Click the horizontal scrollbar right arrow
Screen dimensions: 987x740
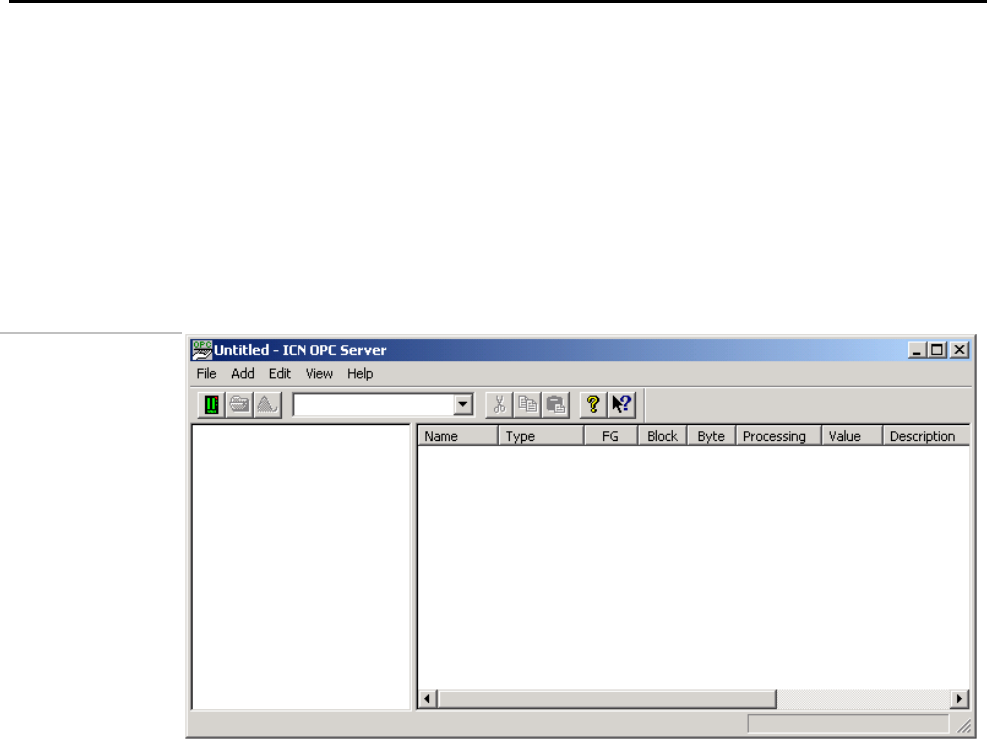pos(959,698)
